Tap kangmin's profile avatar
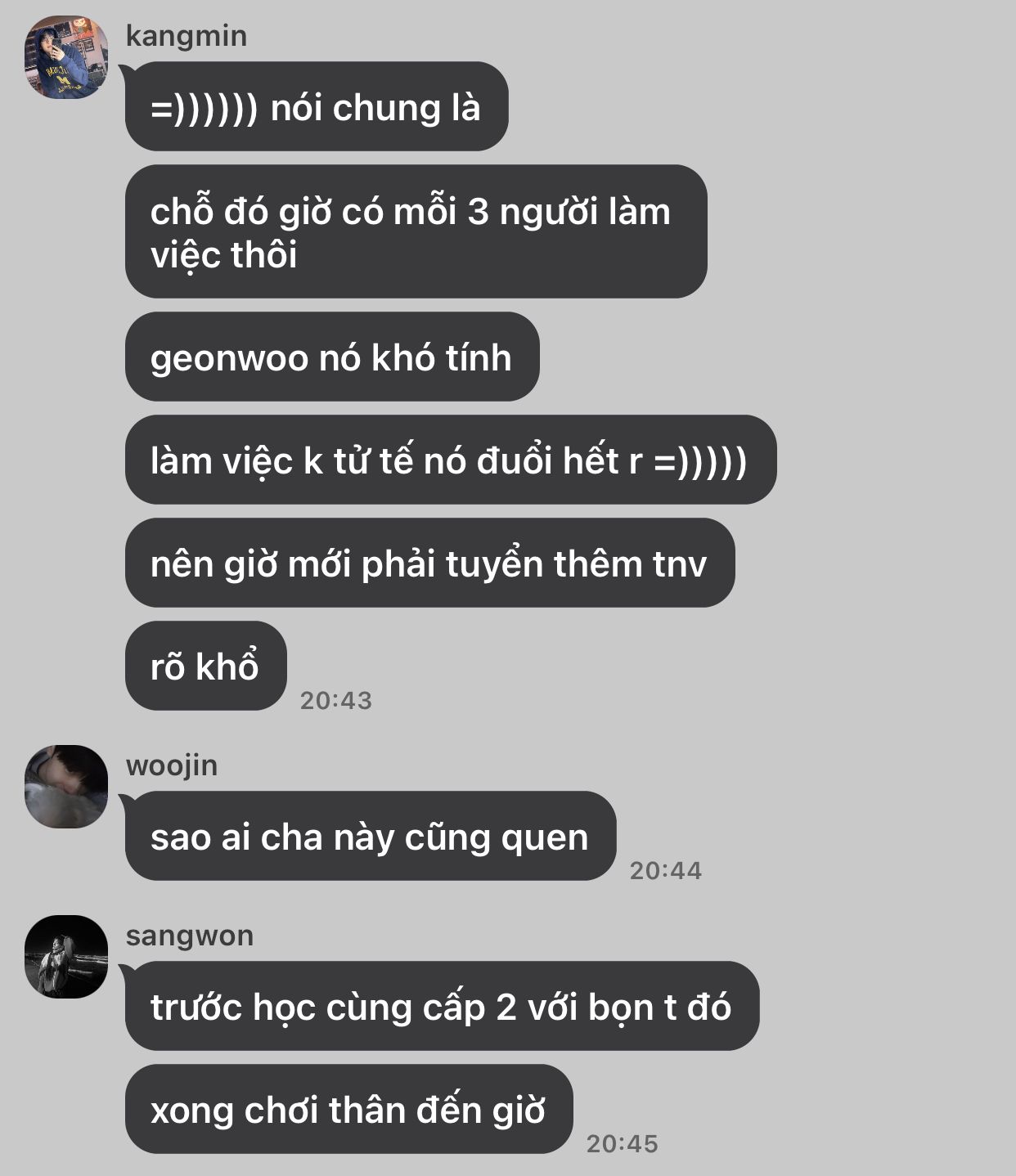Screen dimensions: 1016x1176 66,57
